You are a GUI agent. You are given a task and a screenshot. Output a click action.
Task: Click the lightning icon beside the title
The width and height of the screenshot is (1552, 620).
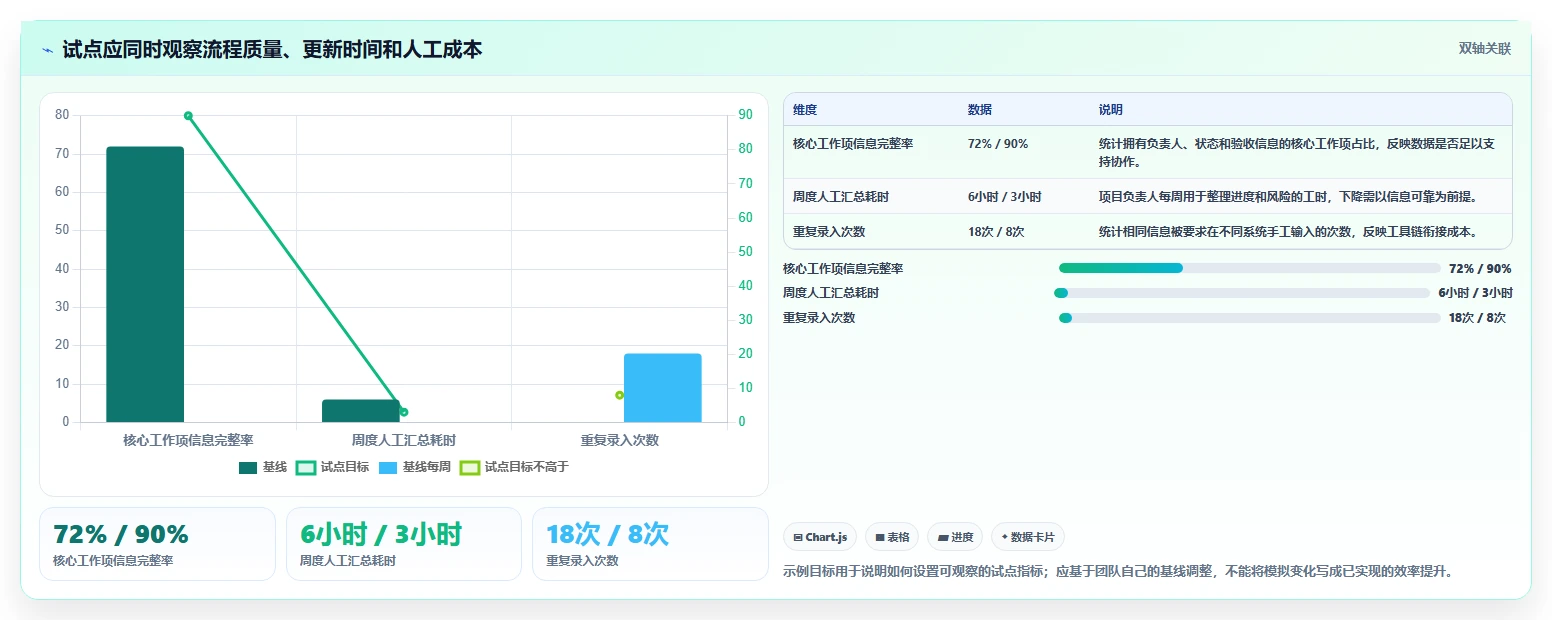pos(48,49)
